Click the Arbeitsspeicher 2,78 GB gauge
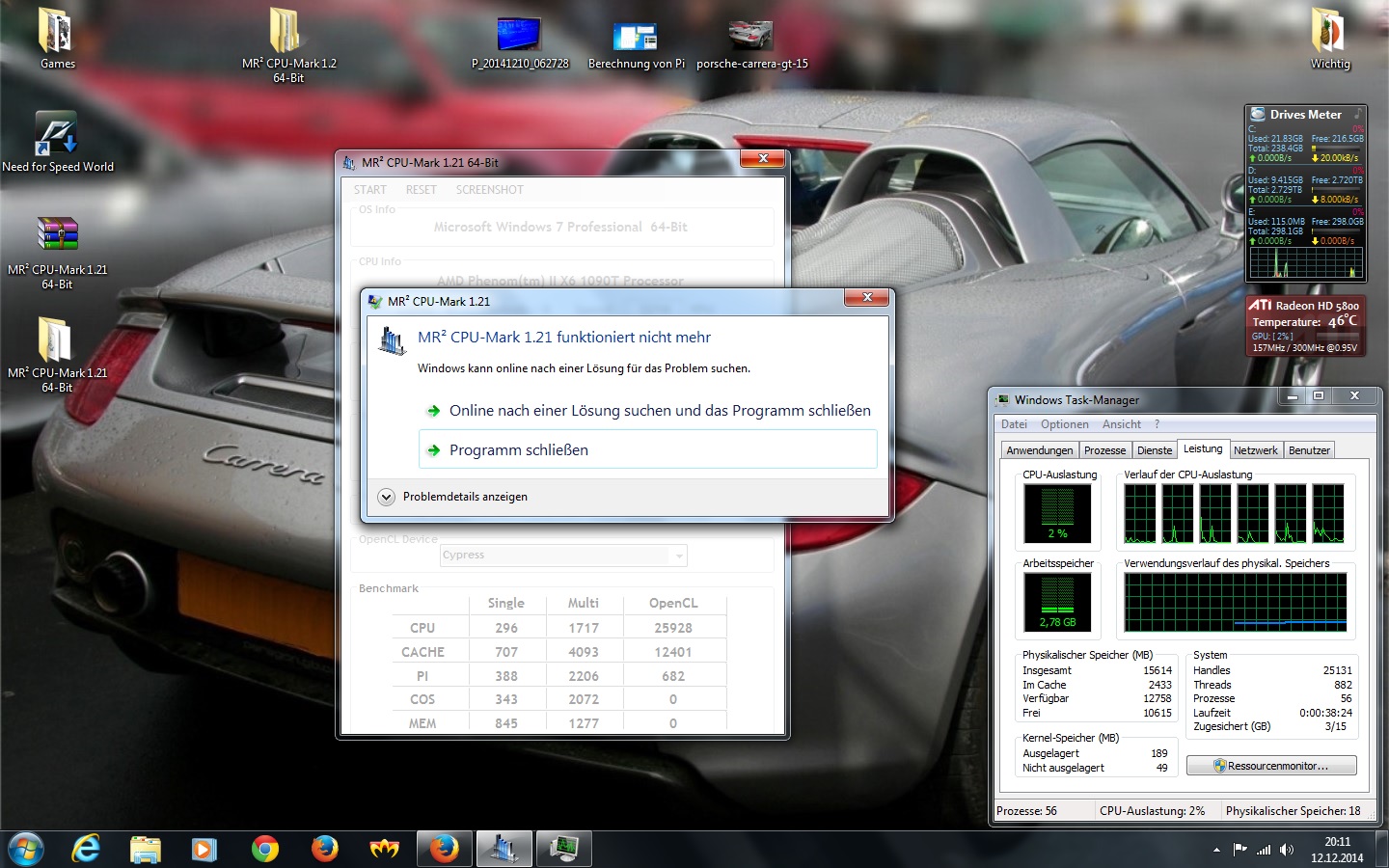The width and height of the screenshot is (1389, 868). click(1057, 603)
